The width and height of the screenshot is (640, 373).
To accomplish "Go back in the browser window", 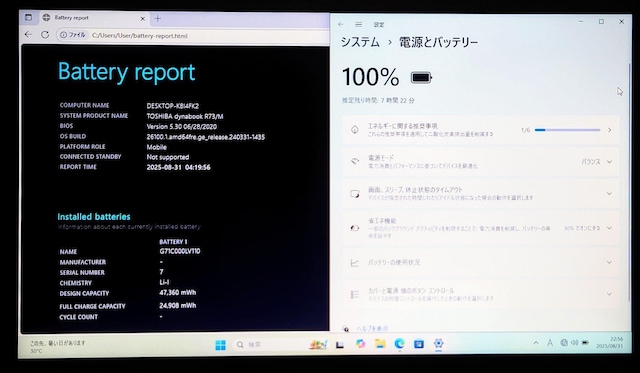I will [28, 35].
